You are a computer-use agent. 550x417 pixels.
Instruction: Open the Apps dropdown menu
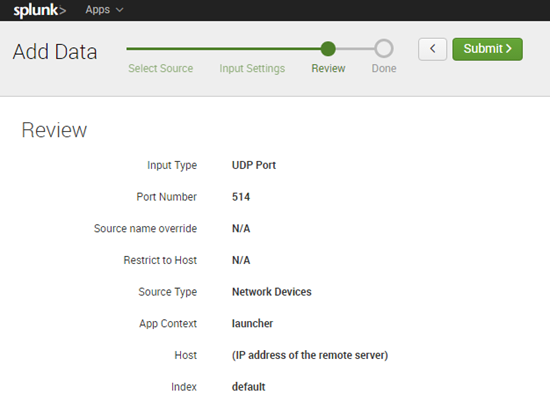pyautogui.click(x=104, y=10)
